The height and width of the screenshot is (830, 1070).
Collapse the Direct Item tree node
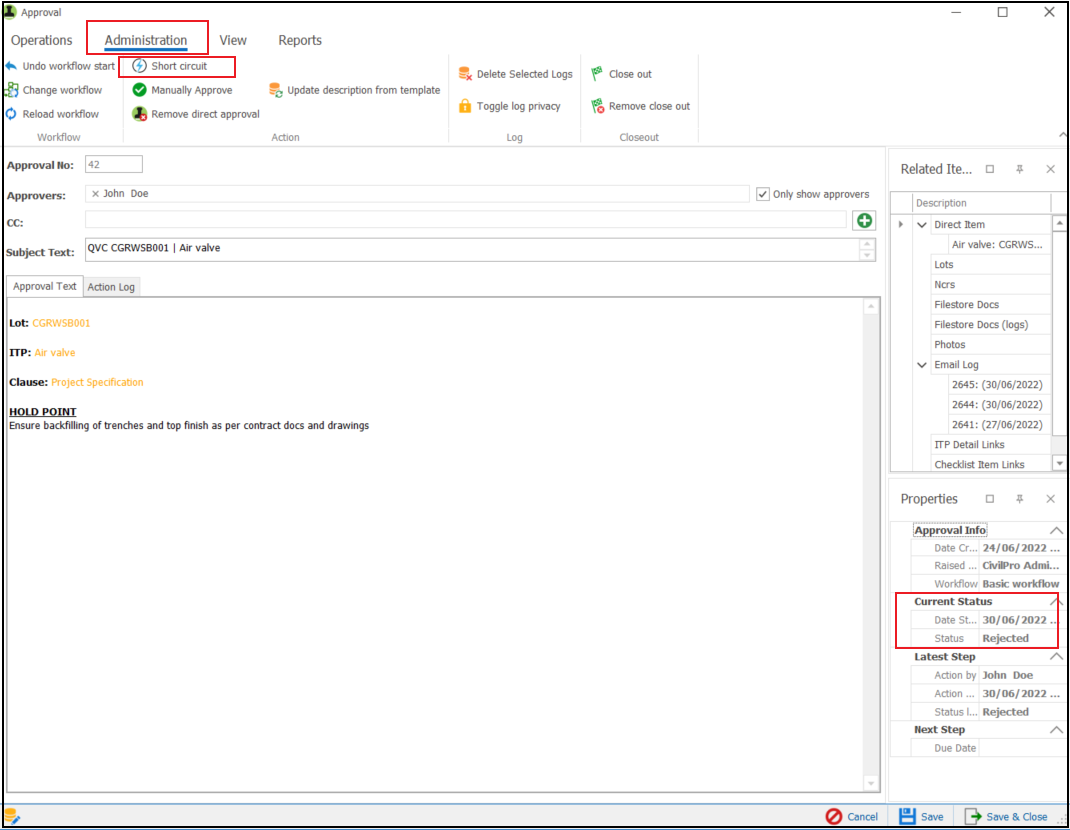click(x=922, y=225)
